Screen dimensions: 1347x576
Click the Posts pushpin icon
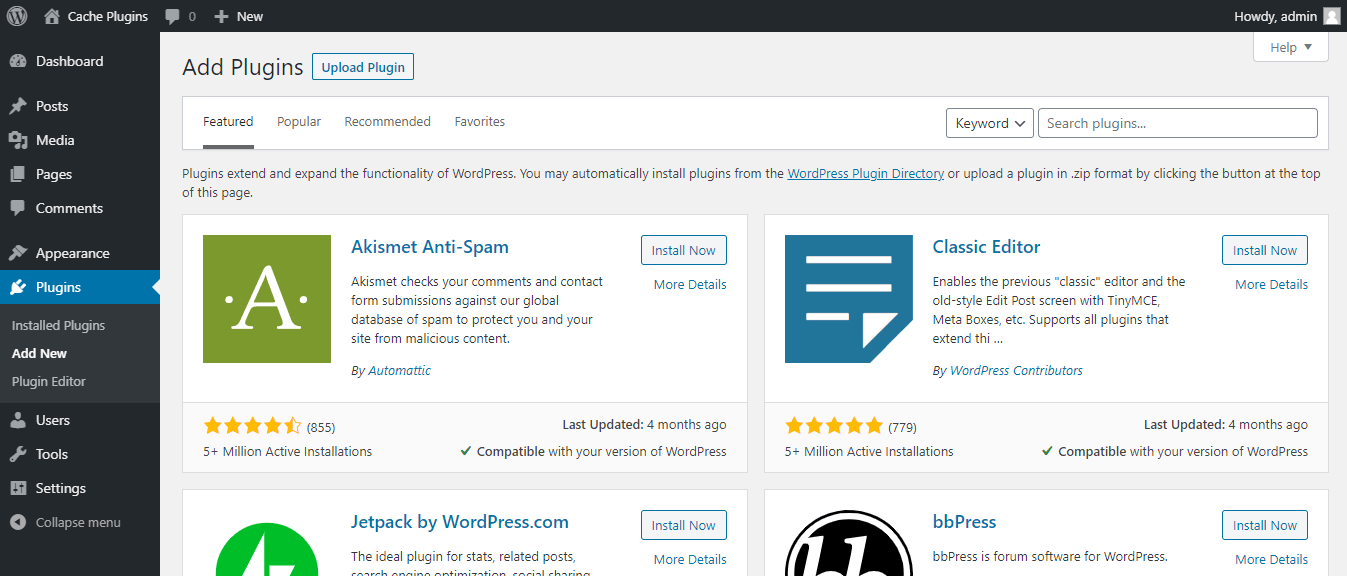coord(18,106)
